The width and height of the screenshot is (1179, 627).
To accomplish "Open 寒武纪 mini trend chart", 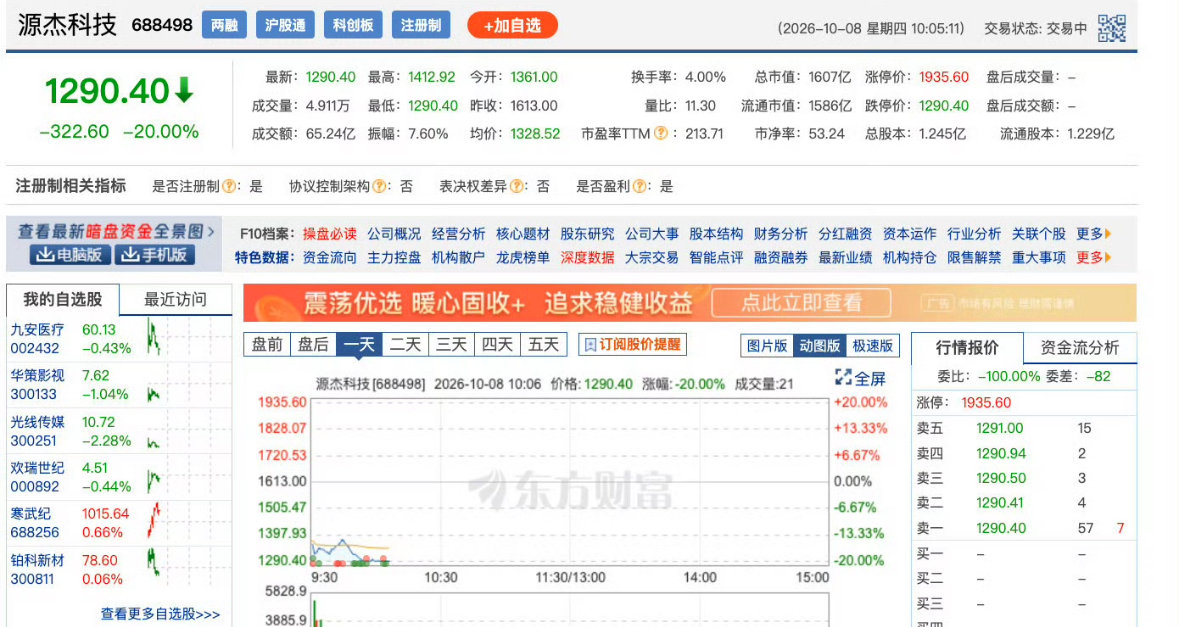I will pyautogui.click(x=153, y=522).
